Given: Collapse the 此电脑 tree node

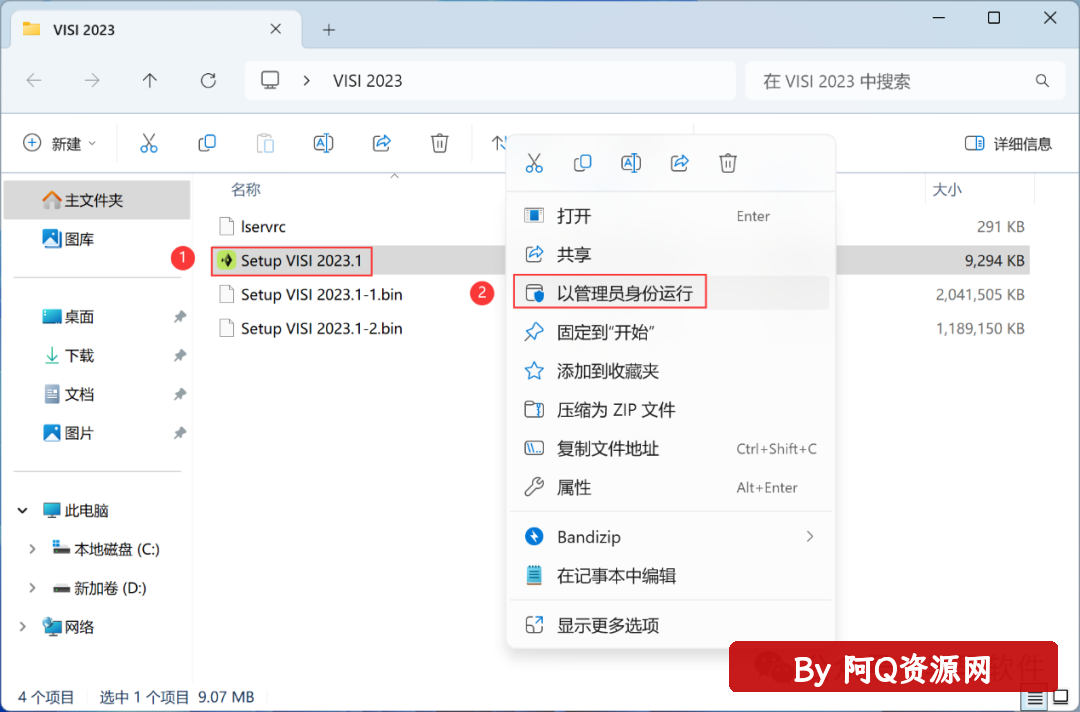Looking at the screenshot, I should (x=23, y=510).
